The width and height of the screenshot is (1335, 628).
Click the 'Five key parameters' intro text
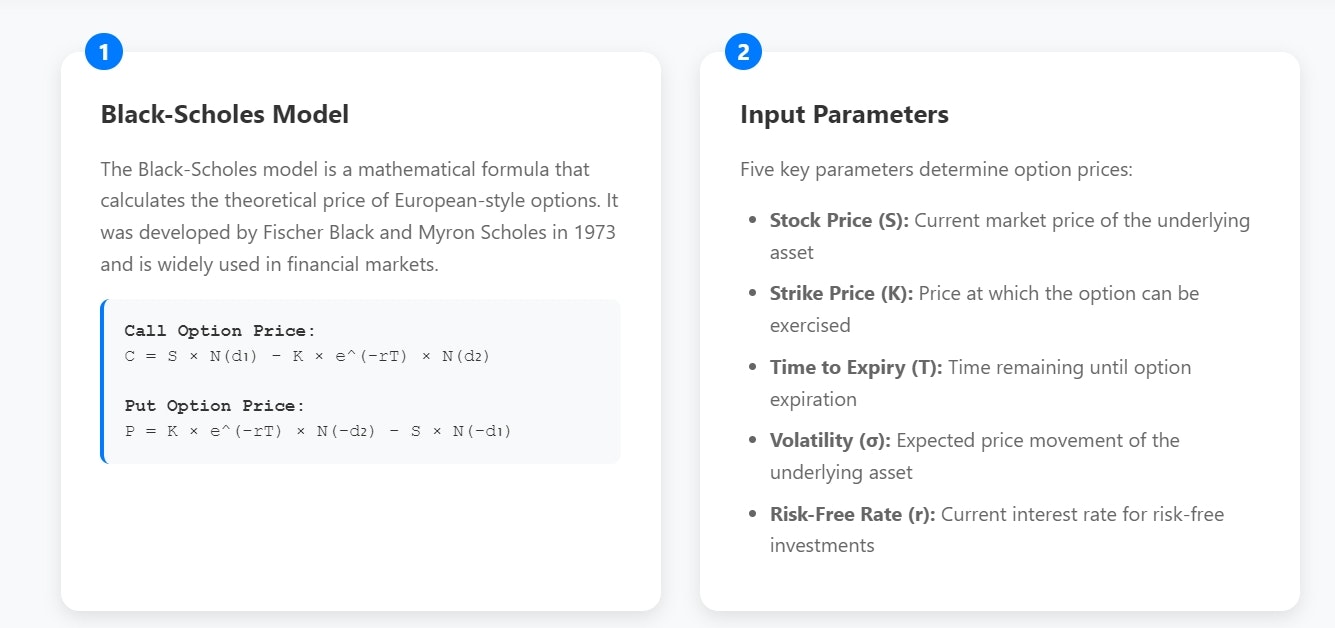click(936, 169)
